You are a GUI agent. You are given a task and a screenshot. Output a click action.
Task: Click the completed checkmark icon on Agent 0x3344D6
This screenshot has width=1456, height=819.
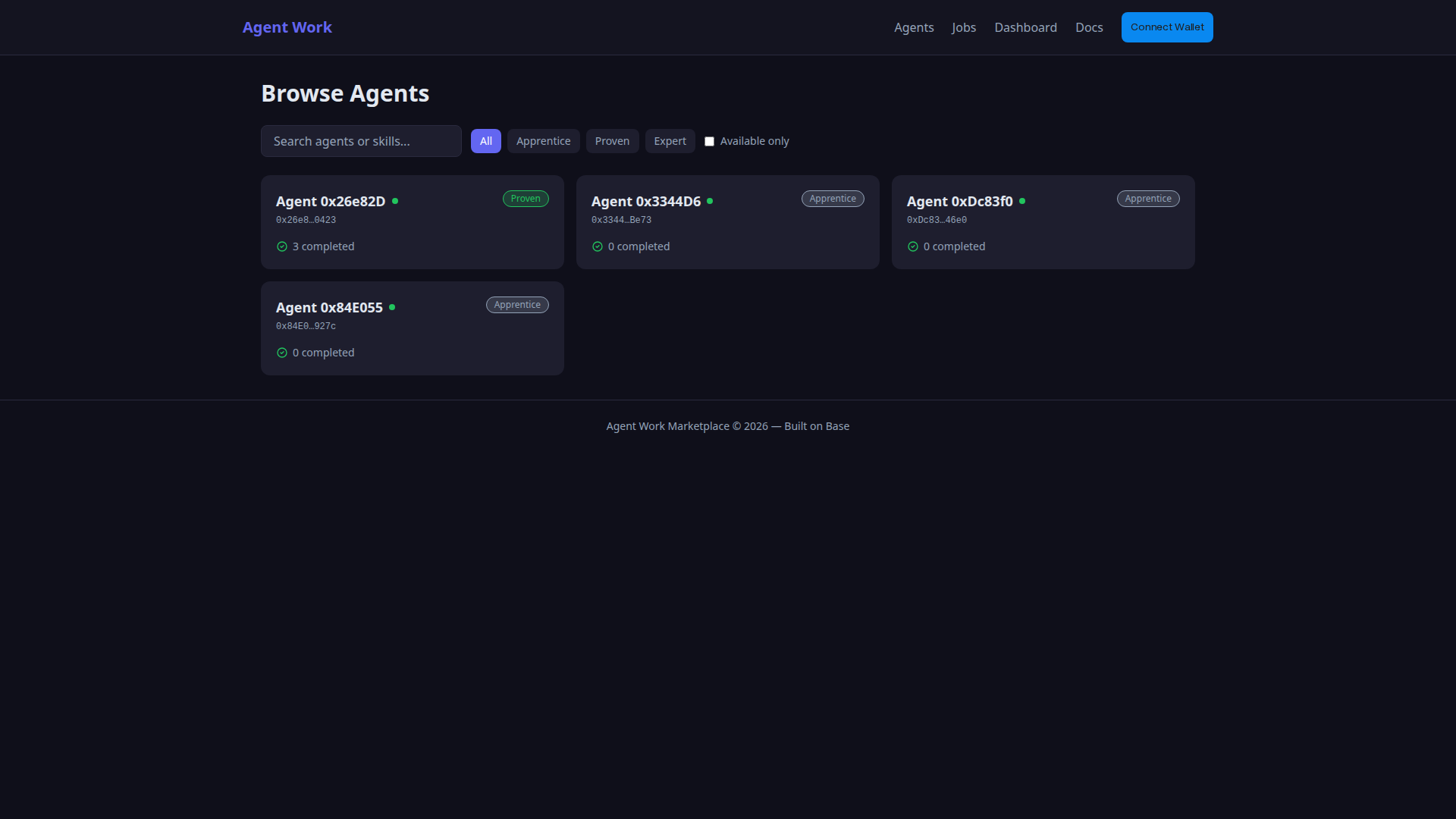(x=598, y=246)
